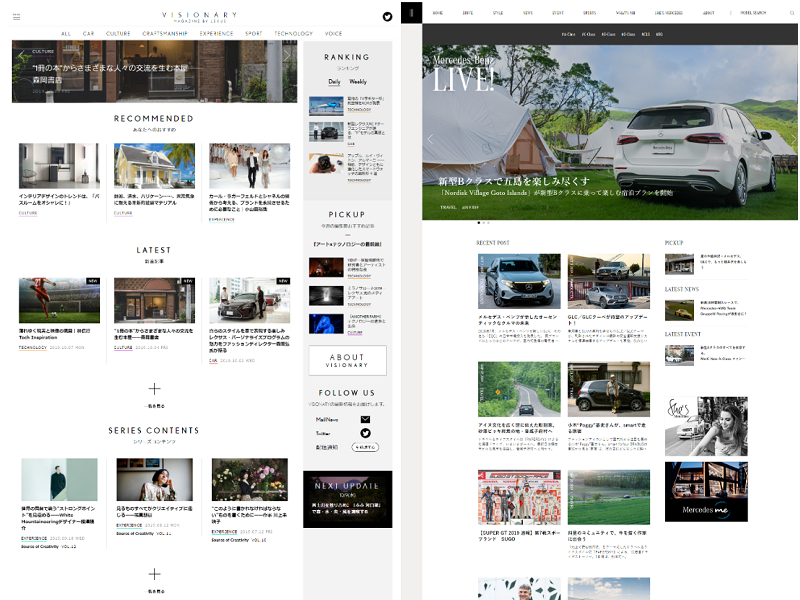Click the search magnifier on Mercedes site
The width and height of the screenshot is (800, 600).
click(792, 13)
